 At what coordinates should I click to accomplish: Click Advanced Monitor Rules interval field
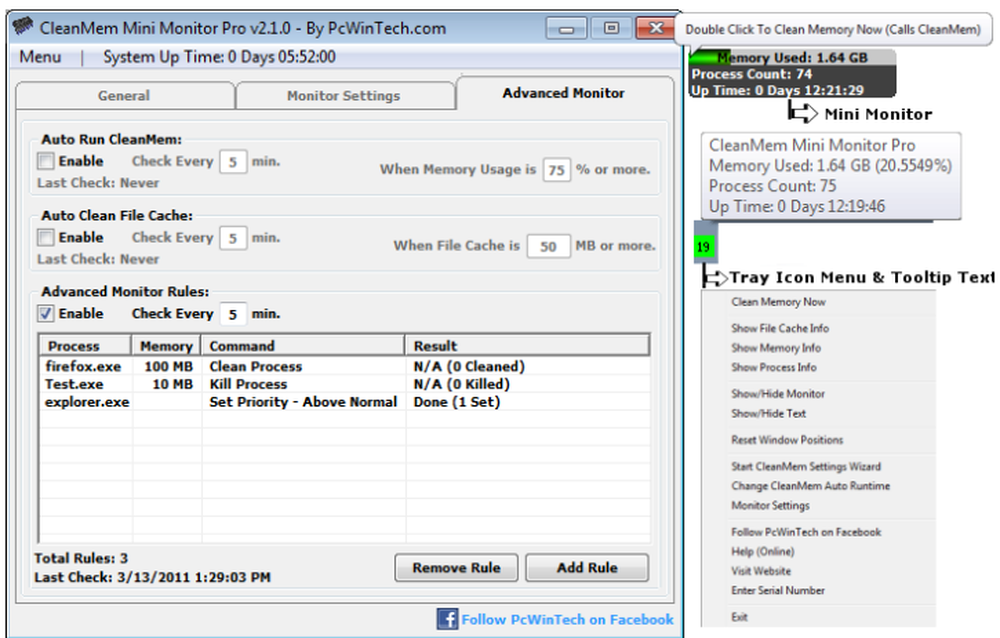(233, 314)
